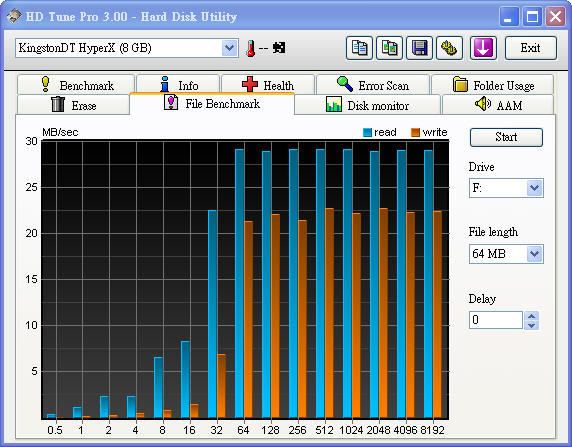This screenshot has width=572, height=447.
Task: Click the orange write bar at 8192
Action: pos(437,314)
